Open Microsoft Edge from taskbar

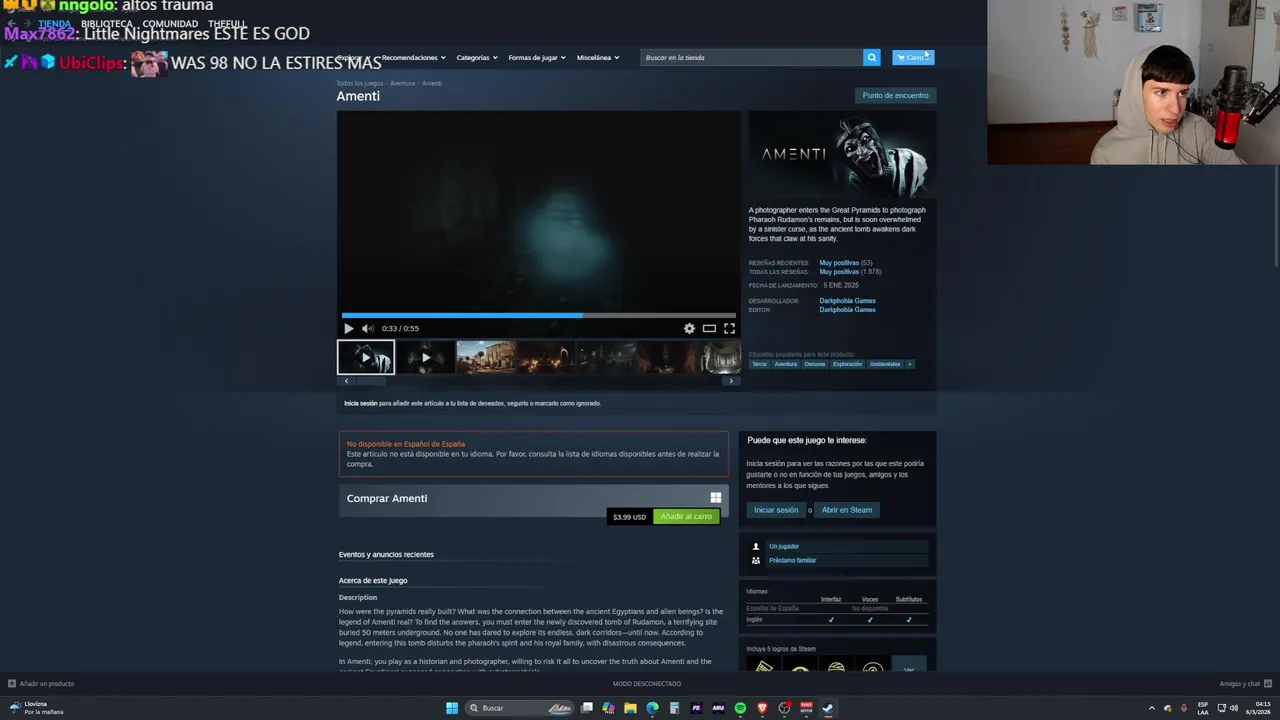[652, 708]
